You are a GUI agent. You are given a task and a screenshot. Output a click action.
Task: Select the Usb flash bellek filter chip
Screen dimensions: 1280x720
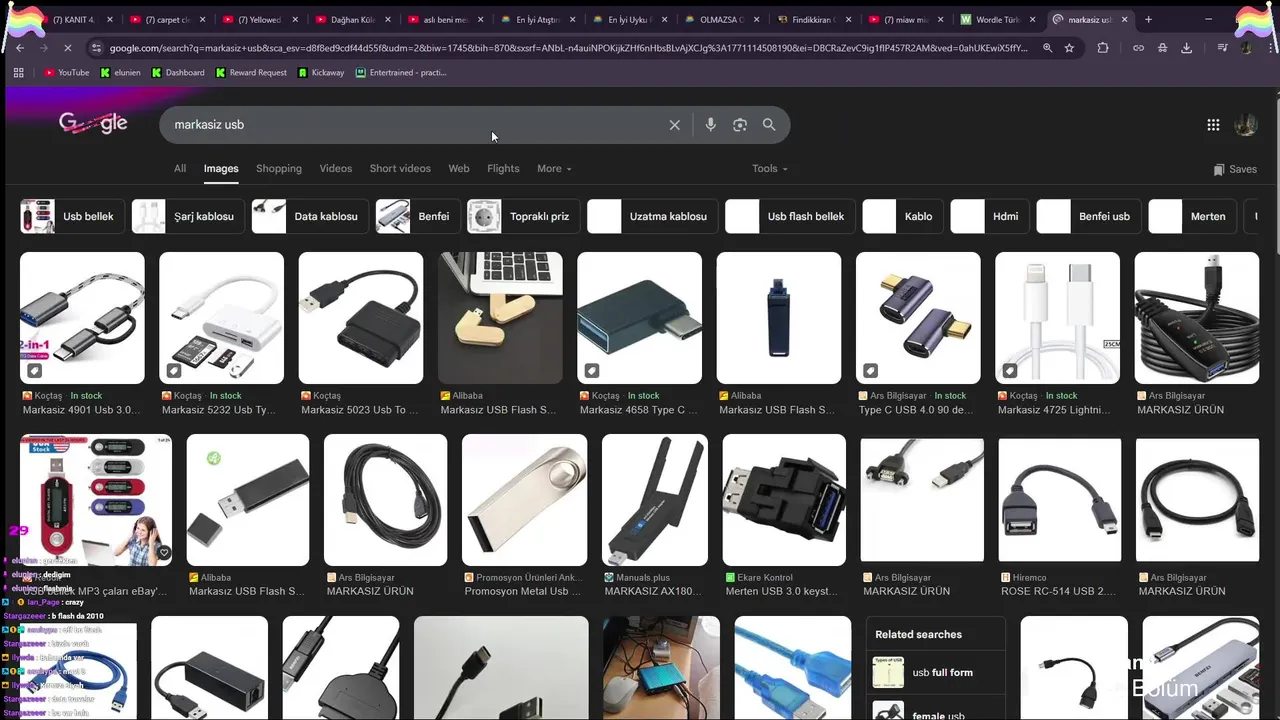790,216
